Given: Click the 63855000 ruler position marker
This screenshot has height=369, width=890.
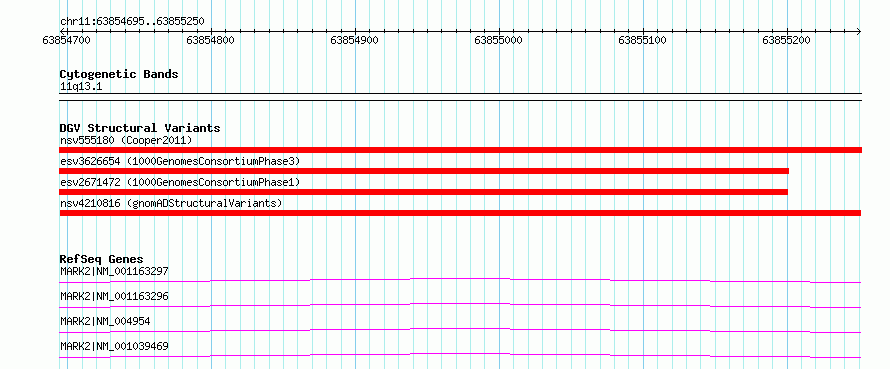Looking at the screenshot, I should click(498, 40).
